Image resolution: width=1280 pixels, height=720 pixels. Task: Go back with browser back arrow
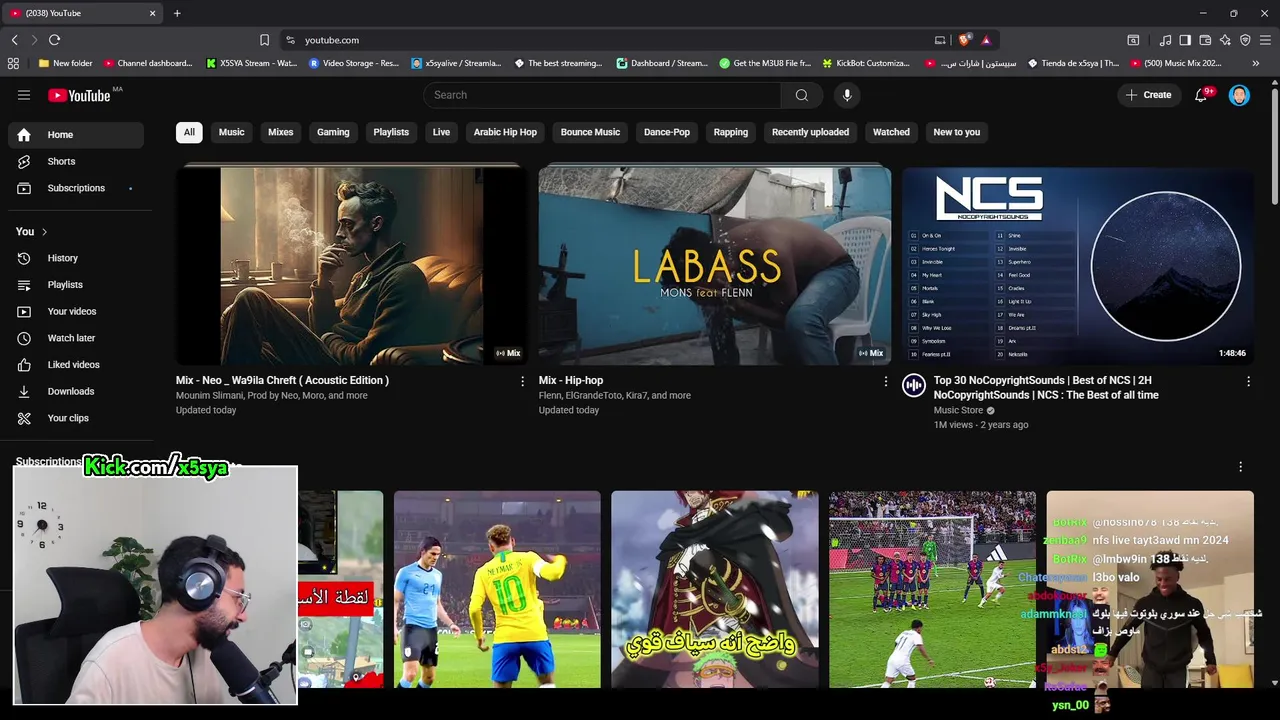pos(14,40)
